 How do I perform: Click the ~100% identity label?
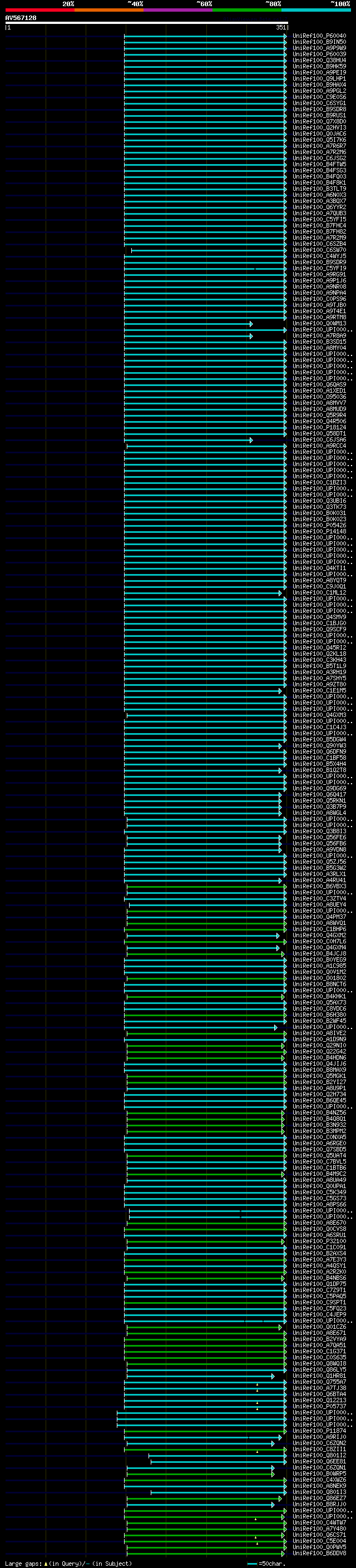[x=341, y=4]
